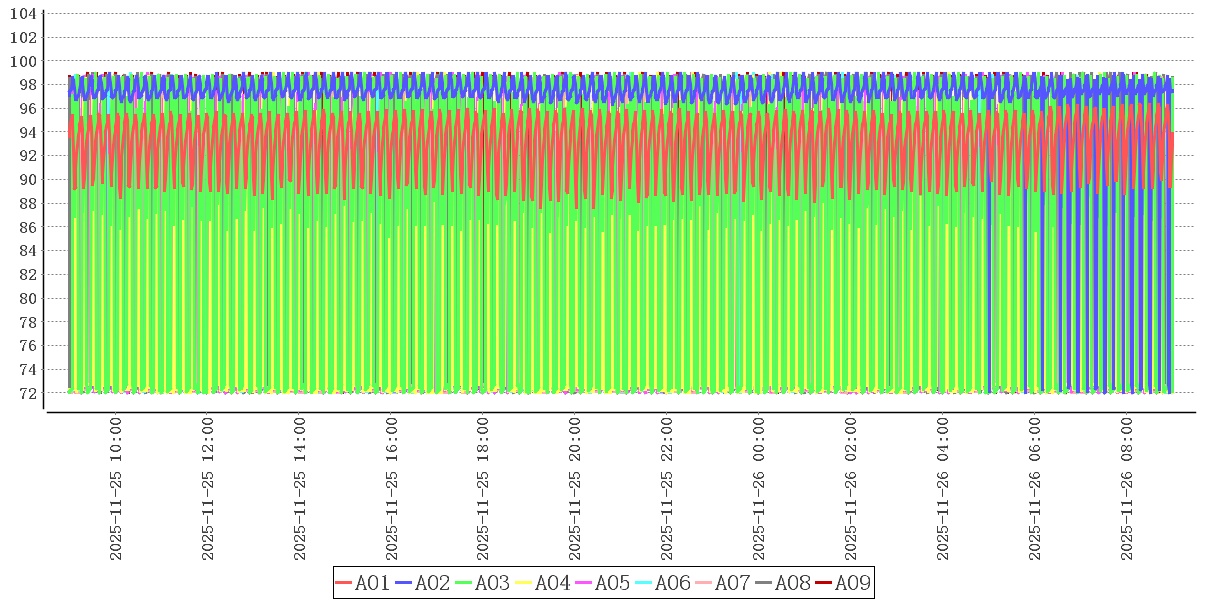Click the 2025-11-25 10:00 time axis label
Viewport: 1207px width, 600px height.
pos(115,490)
